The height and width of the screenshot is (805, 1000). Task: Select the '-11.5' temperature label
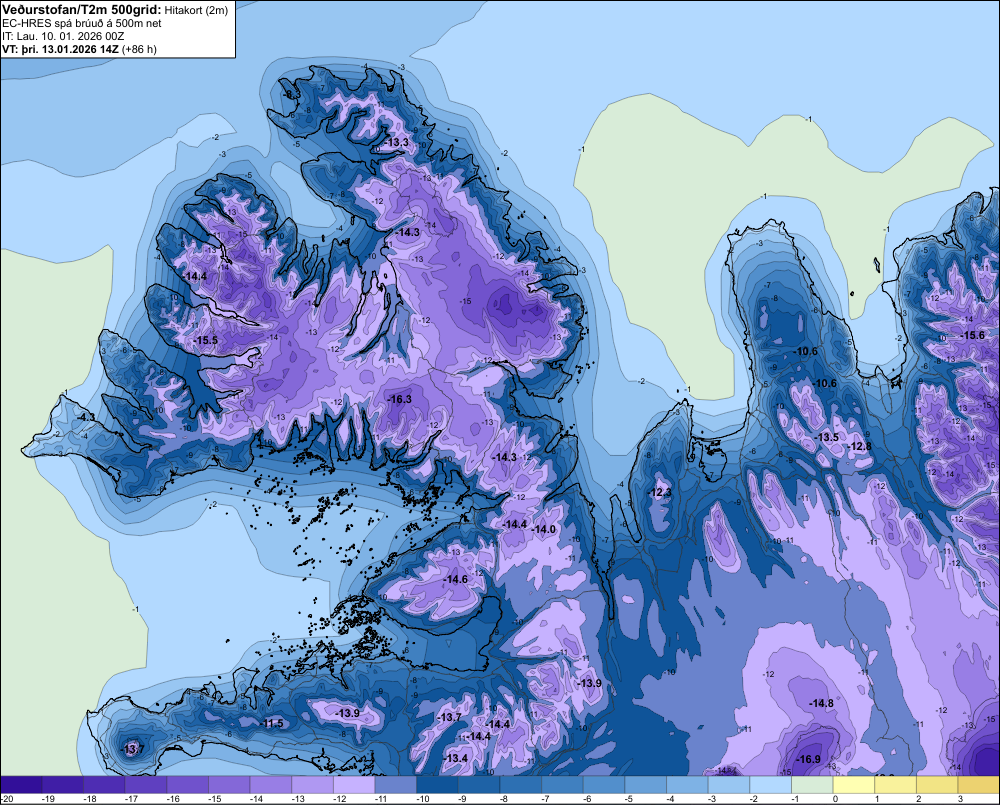click(272, 723)
